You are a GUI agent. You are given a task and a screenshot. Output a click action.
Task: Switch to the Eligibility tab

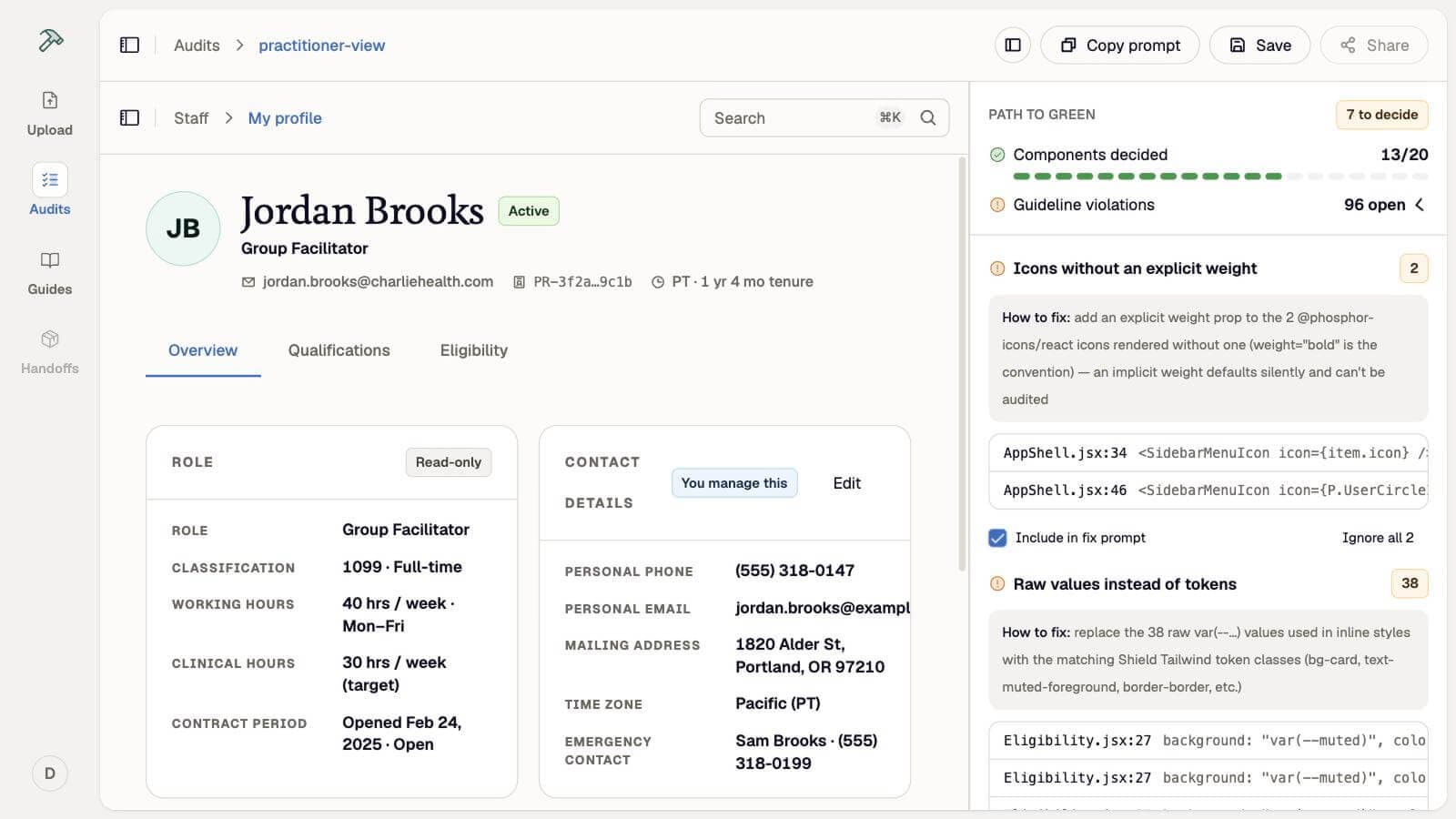click(474, 350)
